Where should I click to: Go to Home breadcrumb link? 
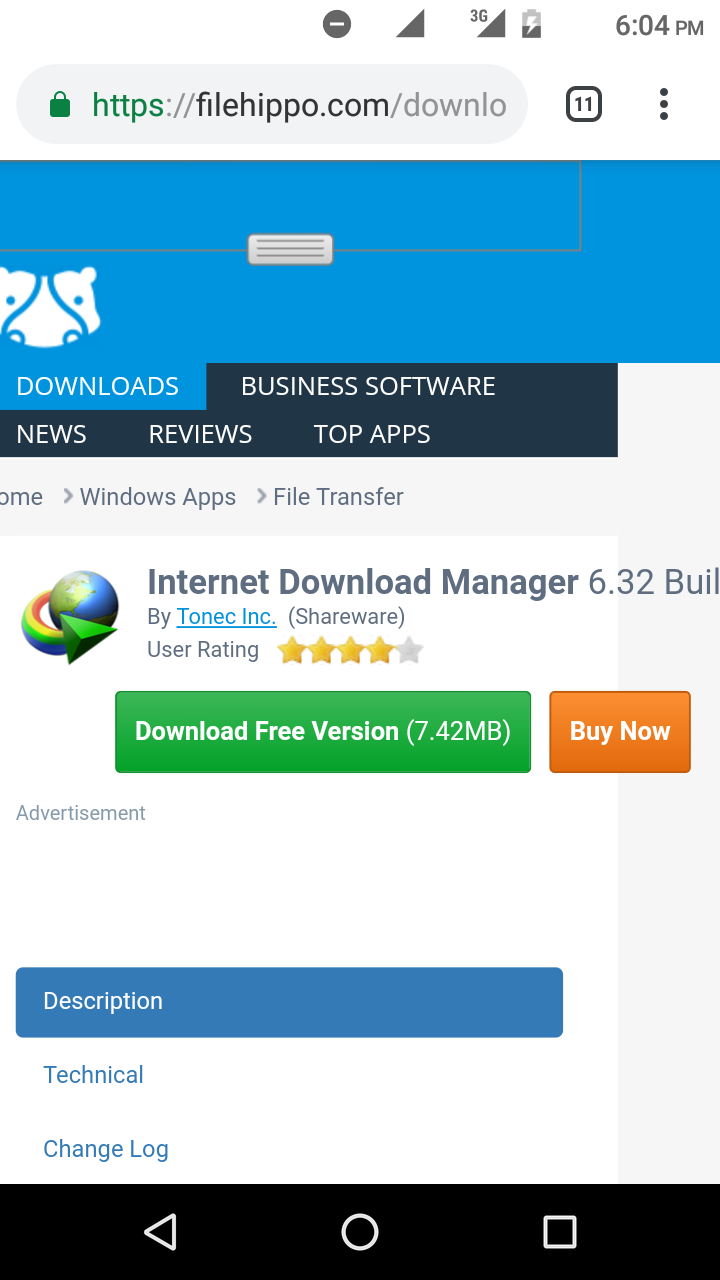tap(21, 497)
